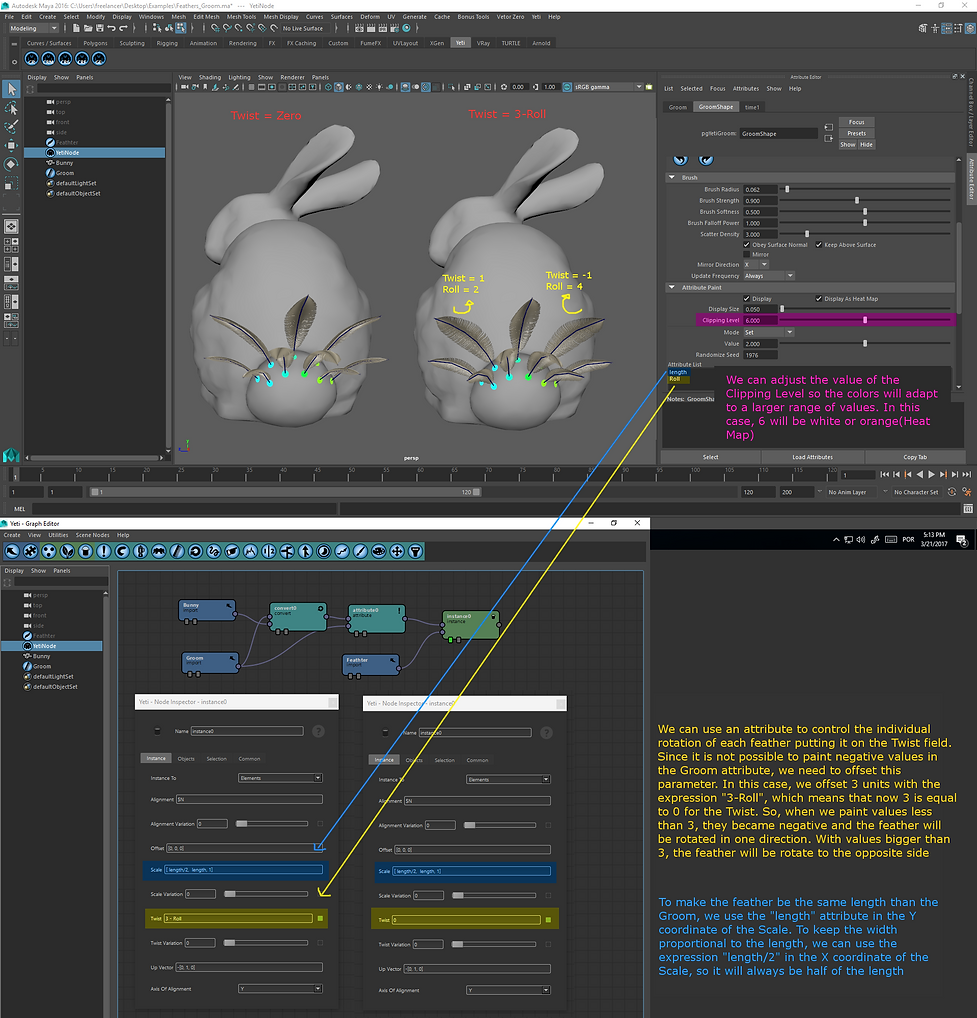Viewport: 977px width, 1018px height.
Task: Toggle Obey Surface Normal checkbox
Action: pyautogui.click(x=747, y=245)
